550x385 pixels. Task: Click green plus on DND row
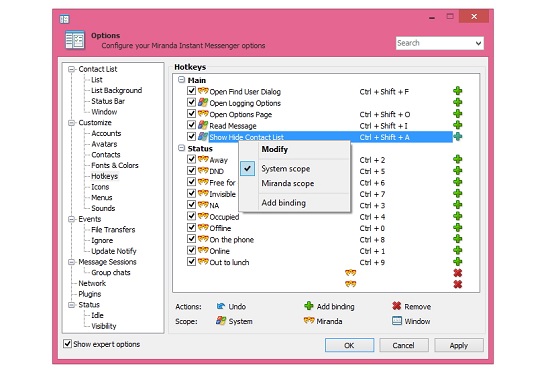point(457,171)
